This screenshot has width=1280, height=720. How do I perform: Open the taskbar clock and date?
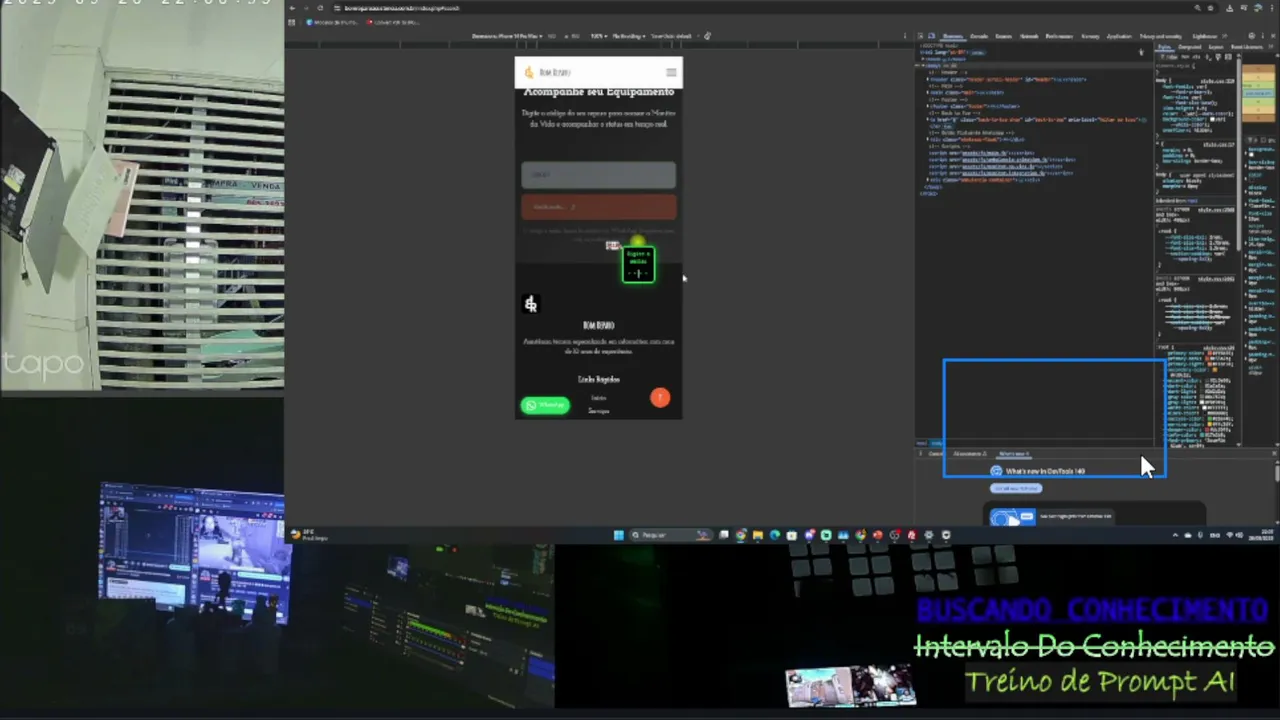[1259, 535]
